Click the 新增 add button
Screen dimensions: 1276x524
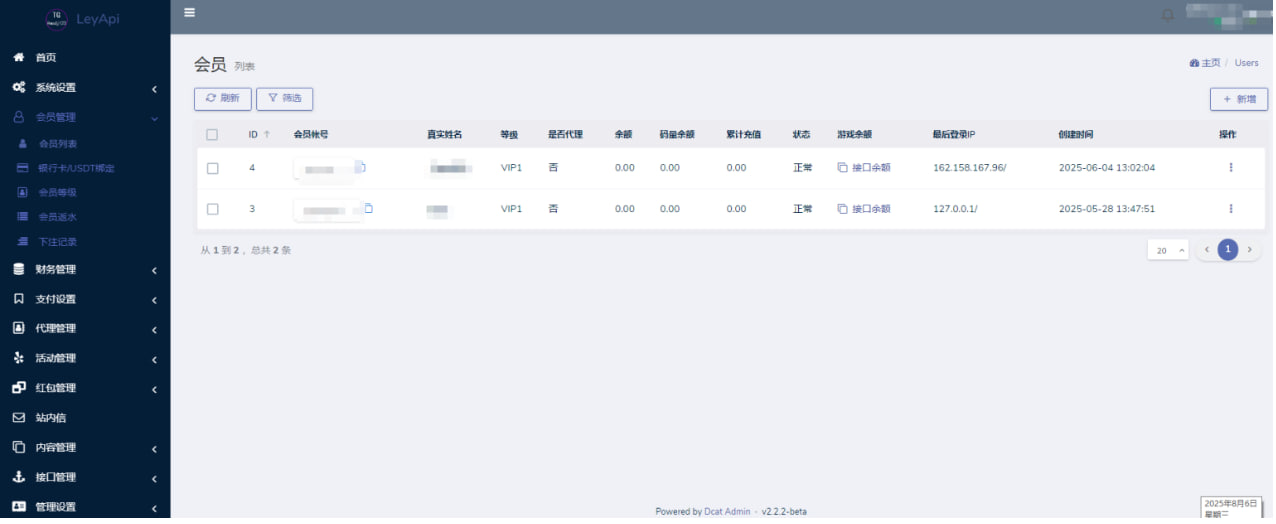(x=1238, y=100)
